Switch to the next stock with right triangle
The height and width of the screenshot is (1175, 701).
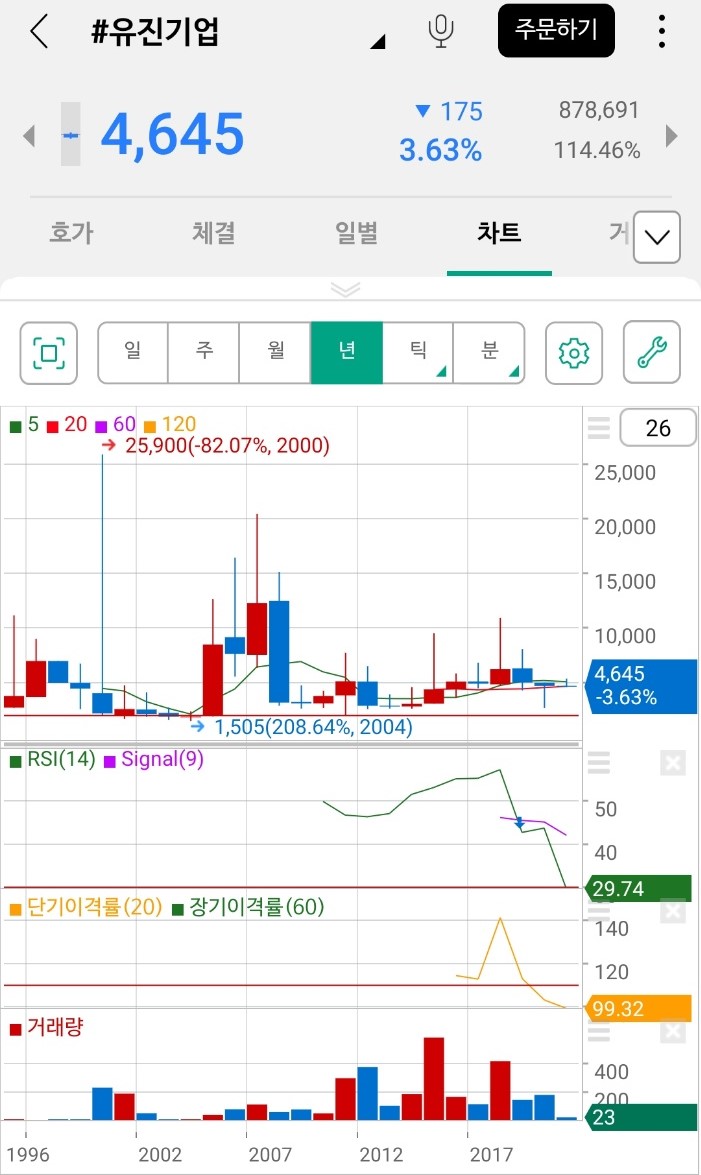[671, 136]
